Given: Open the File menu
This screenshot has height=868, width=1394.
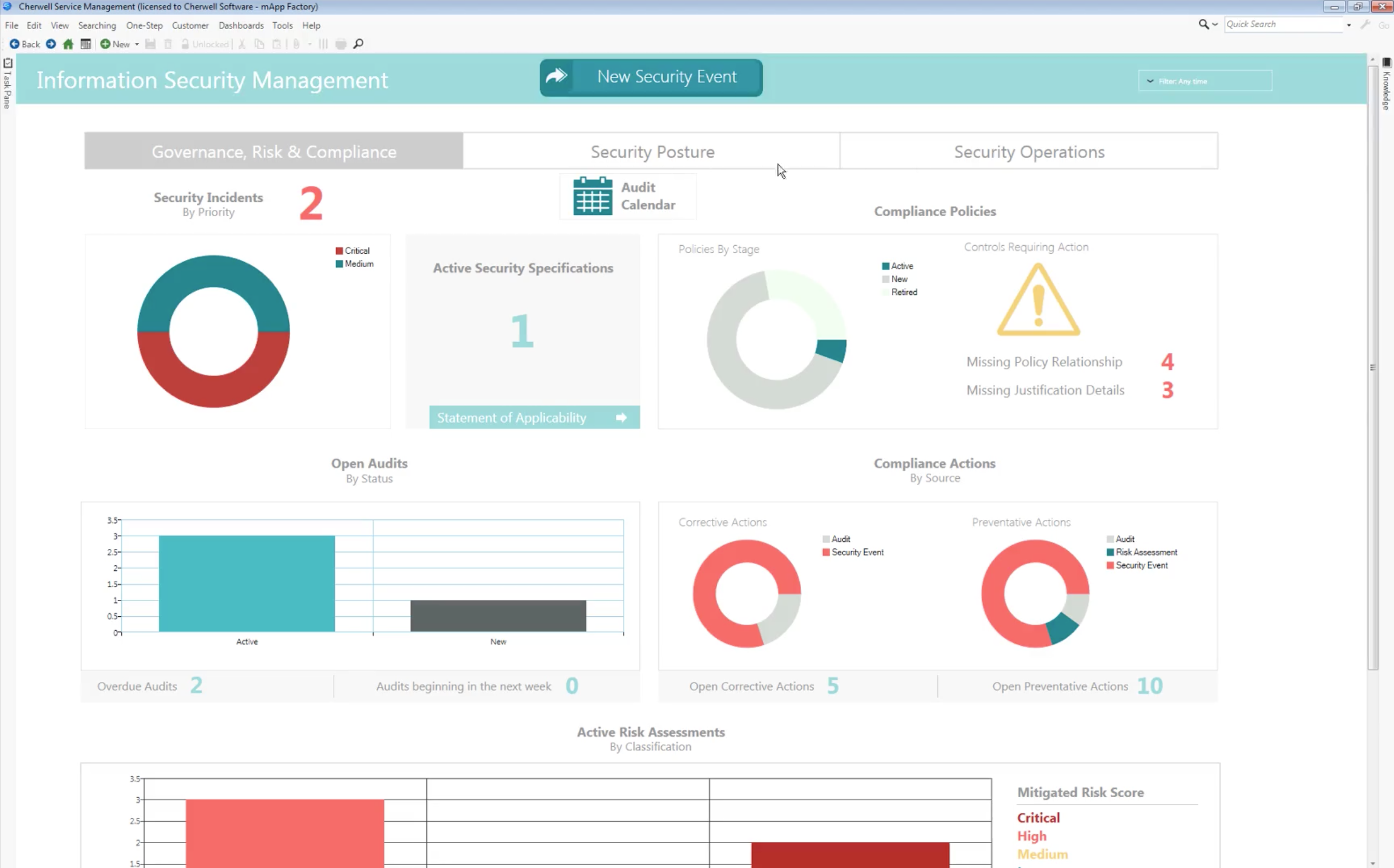Looking at the screenshot, I should 12,25.
